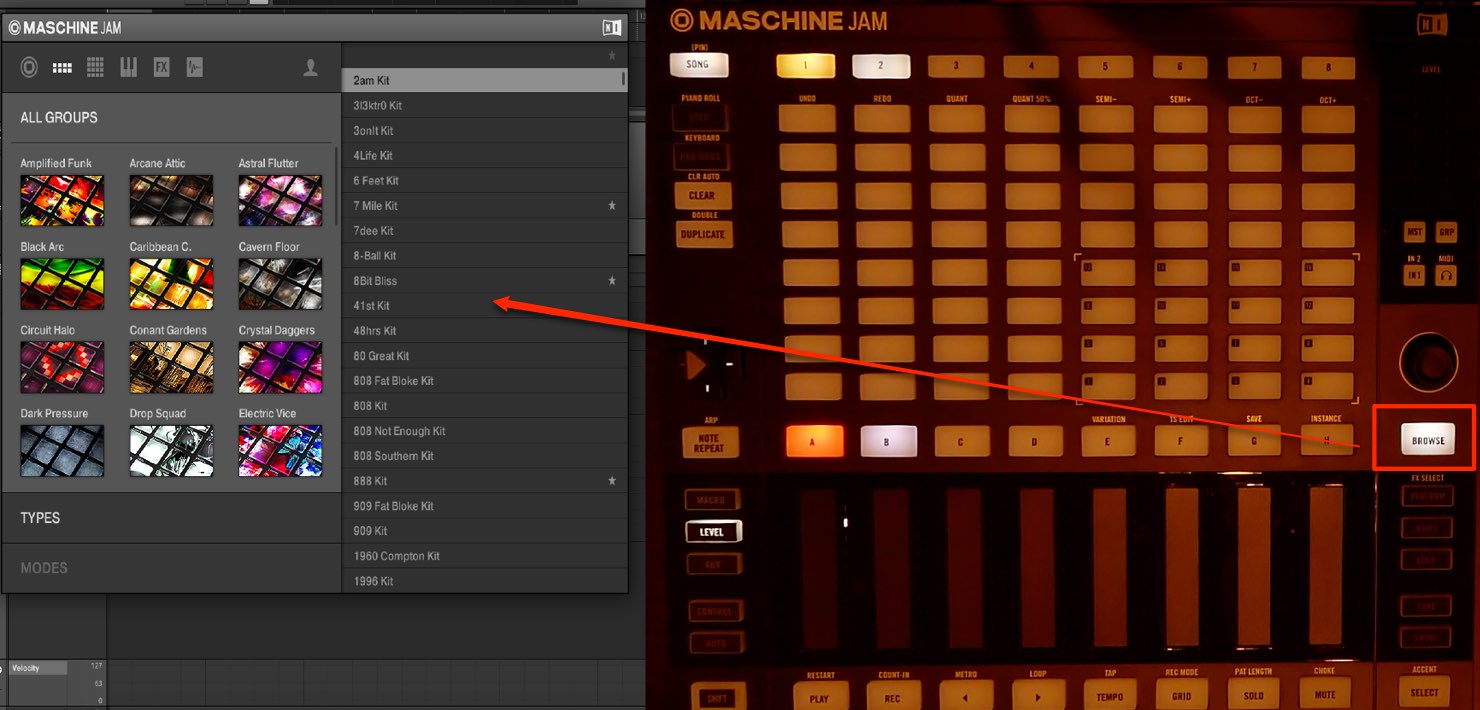The width and height of the screenshot is (1480, 710).
Task: Select the Instruments piano icon
Action: [128, 68]
